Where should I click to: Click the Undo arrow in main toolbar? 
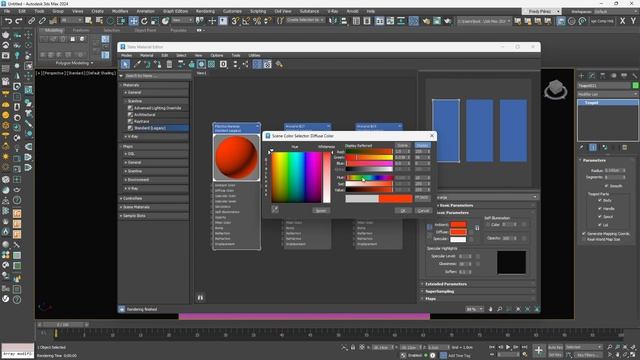pyautogui.click(x=8, y=20)
